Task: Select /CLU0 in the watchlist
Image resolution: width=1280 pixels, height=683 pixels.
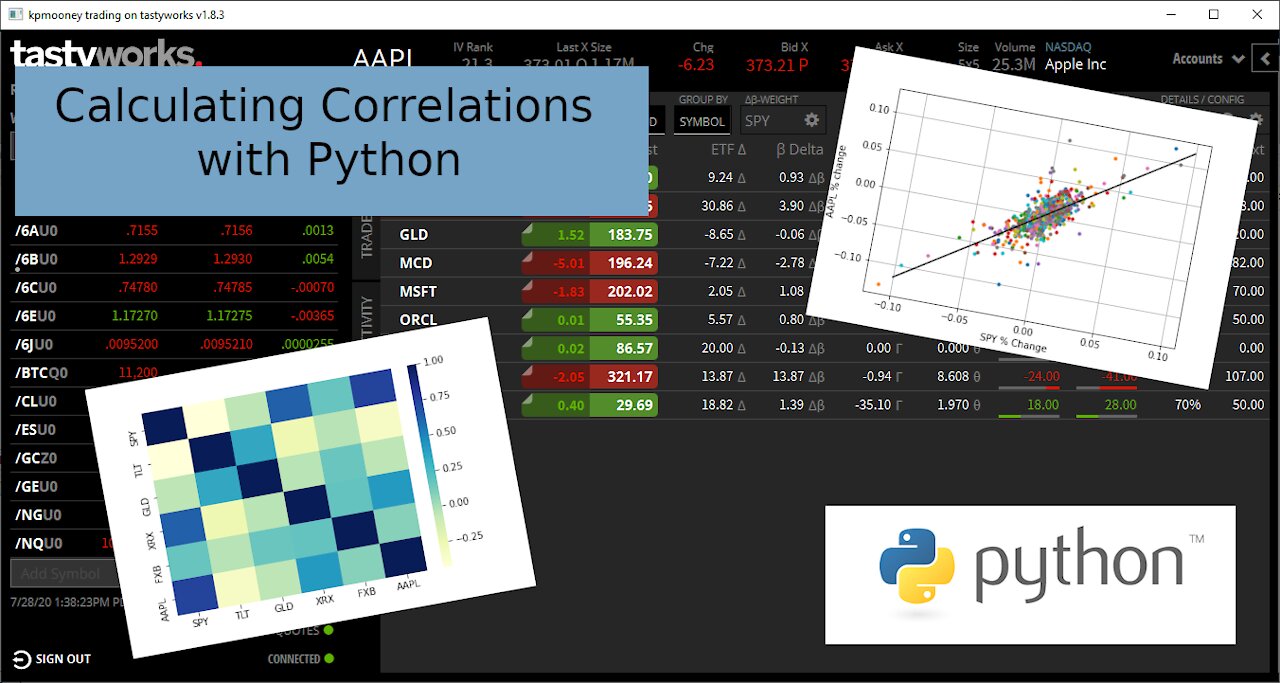Action: [36, 402]
